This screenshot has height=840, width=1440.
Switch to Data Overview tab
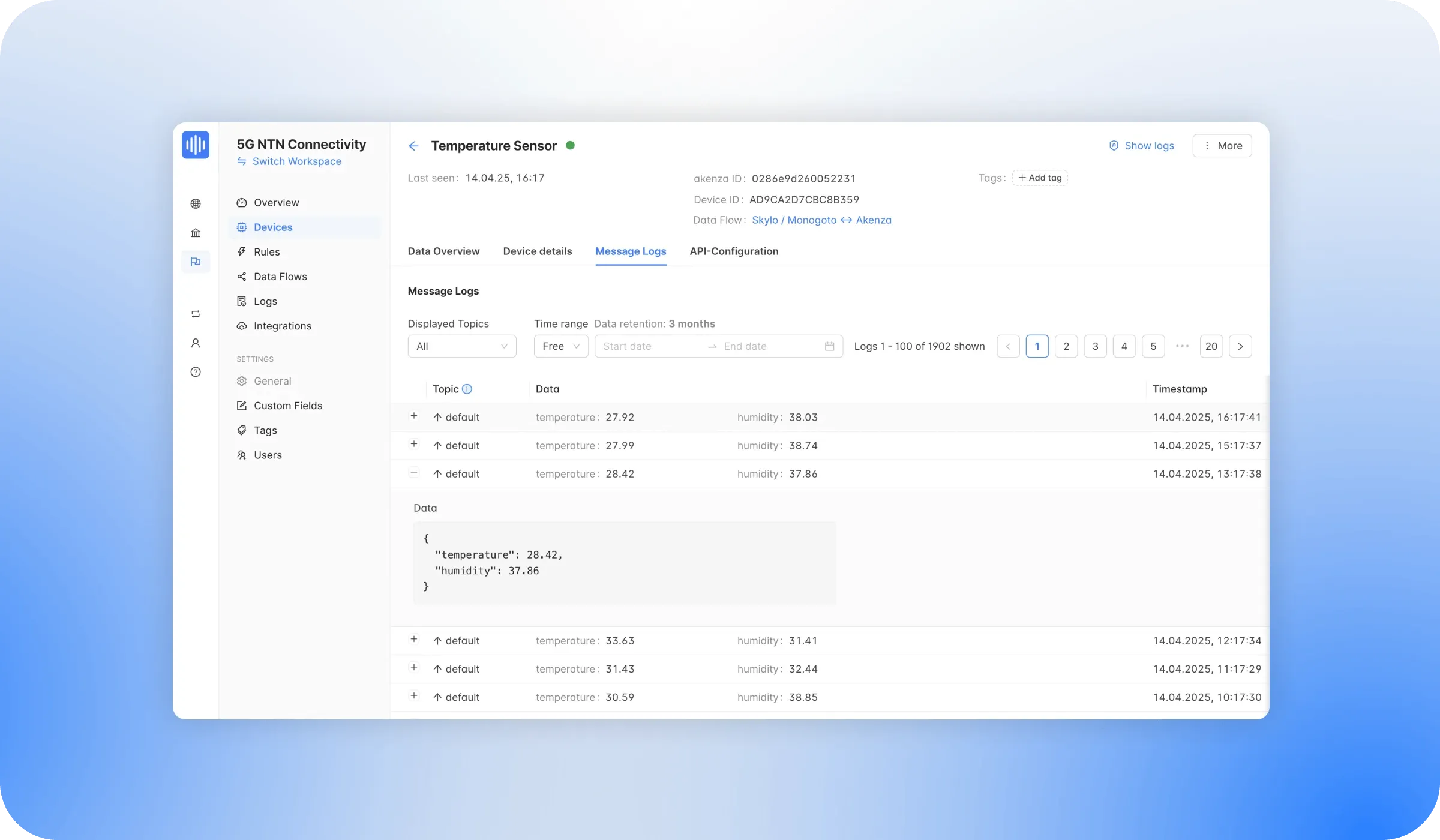[443, 251]
